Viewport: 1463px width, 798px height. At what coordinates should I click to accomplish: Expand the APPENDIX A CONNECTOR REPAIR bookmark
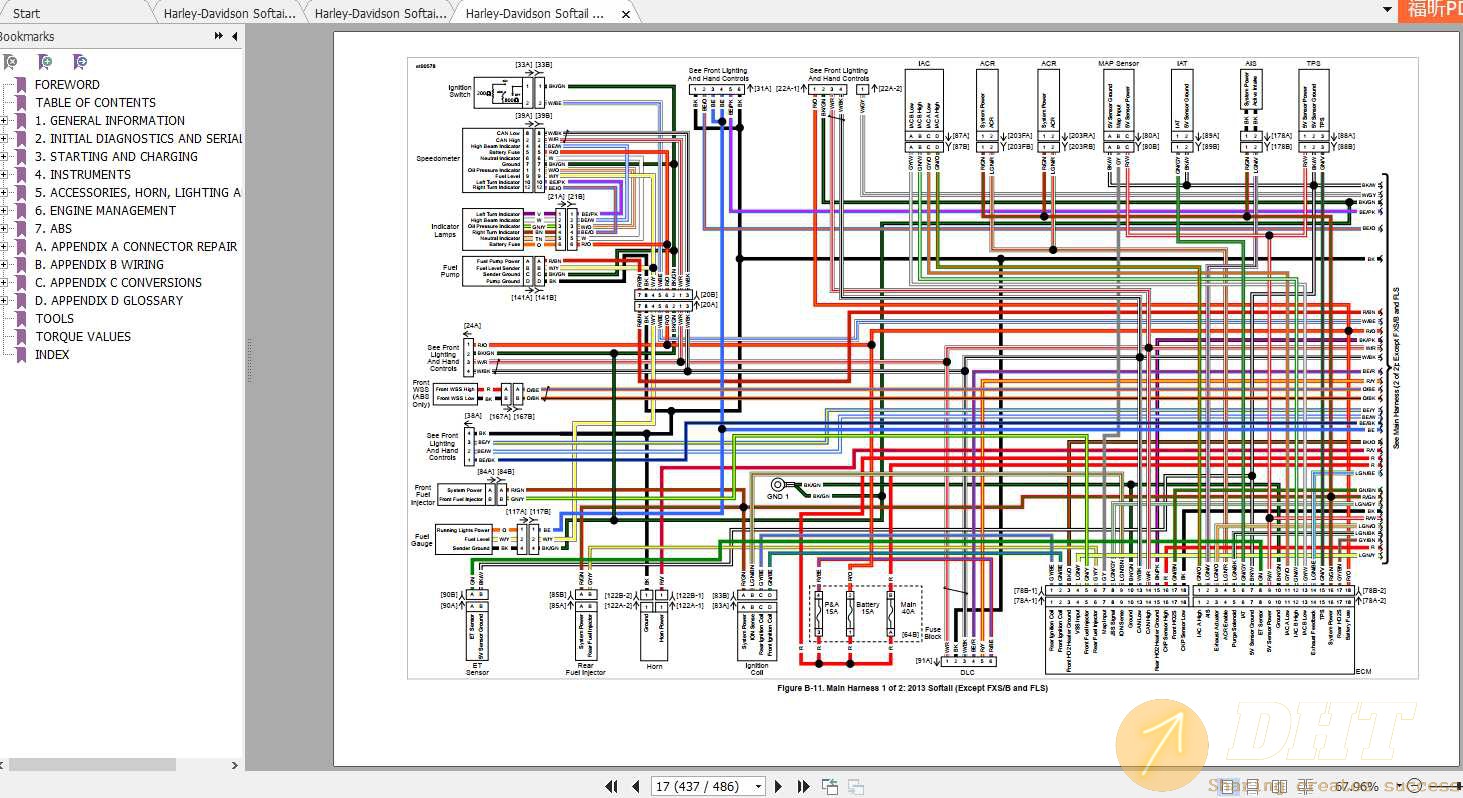click(4, 246)
